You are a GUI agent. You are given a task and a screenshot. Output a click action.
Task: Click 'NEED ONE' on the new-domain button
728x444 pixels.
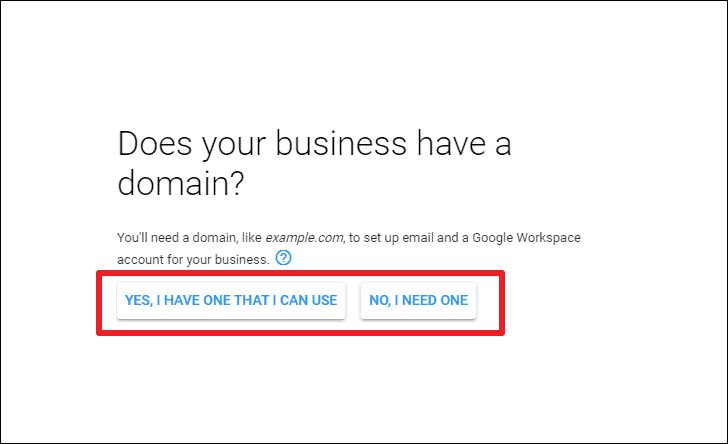tap(435, 300)
